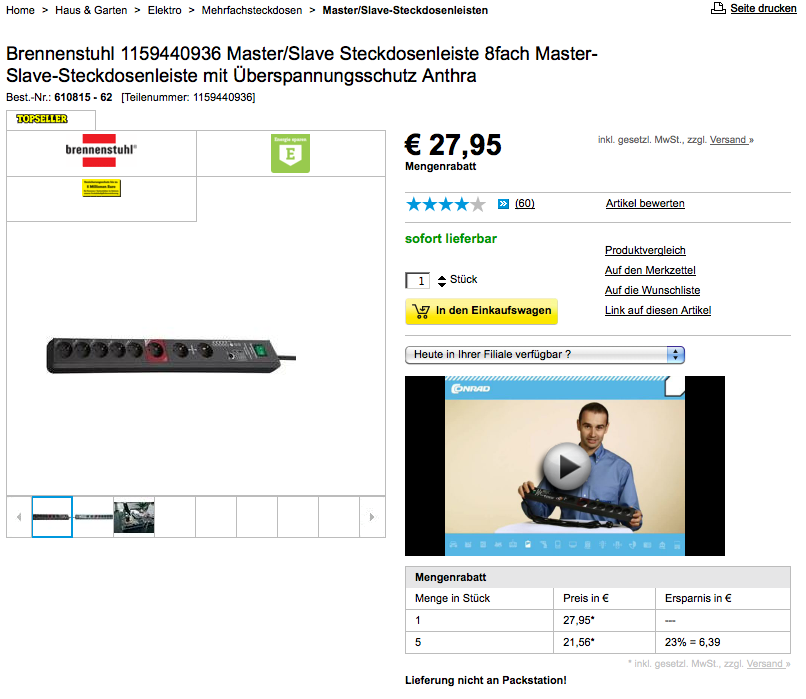Click the green energy saving badge icon

pyautogui.click(x=290, y=153)
